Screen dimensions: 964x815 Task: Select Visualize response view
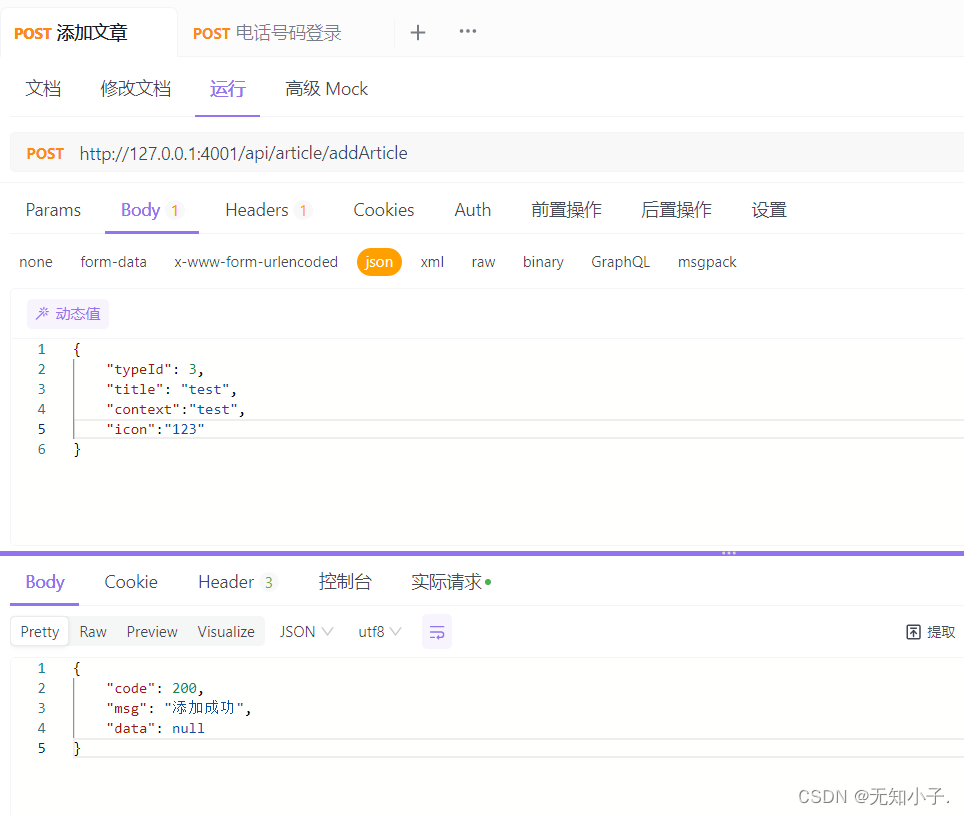click(x=226, y=631)
